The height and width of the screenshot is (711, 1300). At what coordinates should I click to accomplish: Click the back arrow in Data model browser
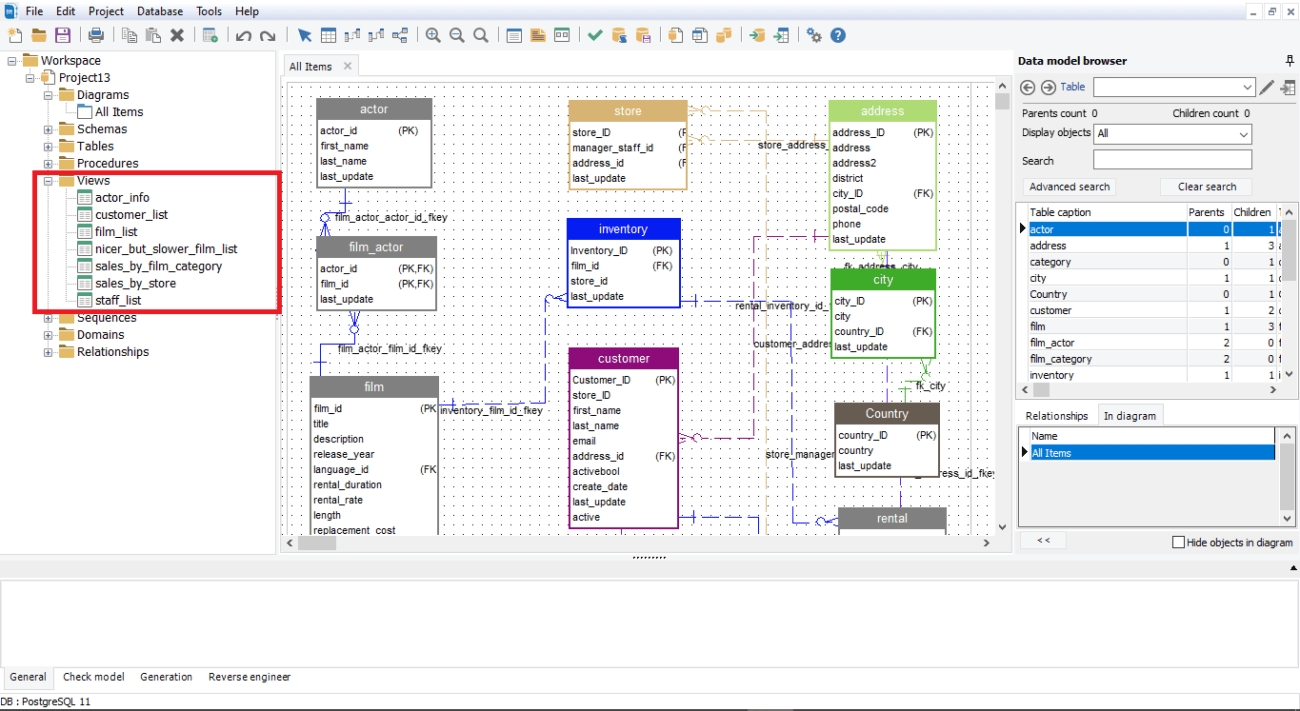pyautogui.click(x=1027, y=87)
